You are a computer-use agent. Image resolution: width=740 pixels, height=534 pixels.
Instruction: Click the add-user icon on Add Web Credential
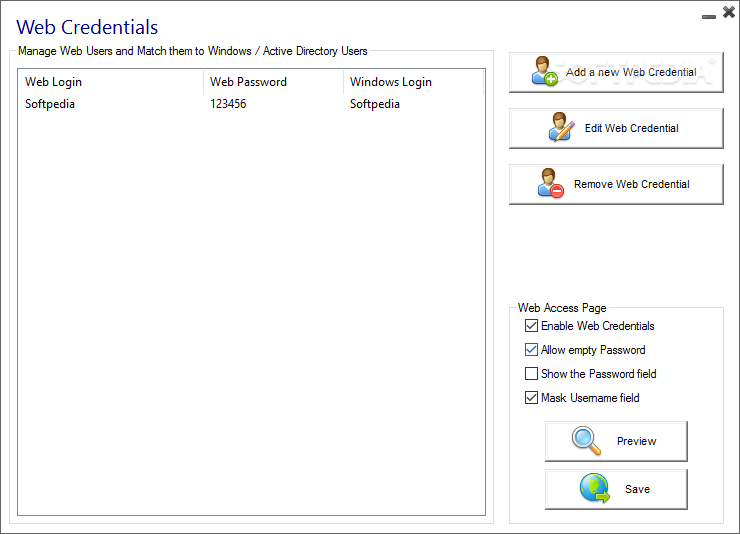pyautogui.click(x=545, y=71)
